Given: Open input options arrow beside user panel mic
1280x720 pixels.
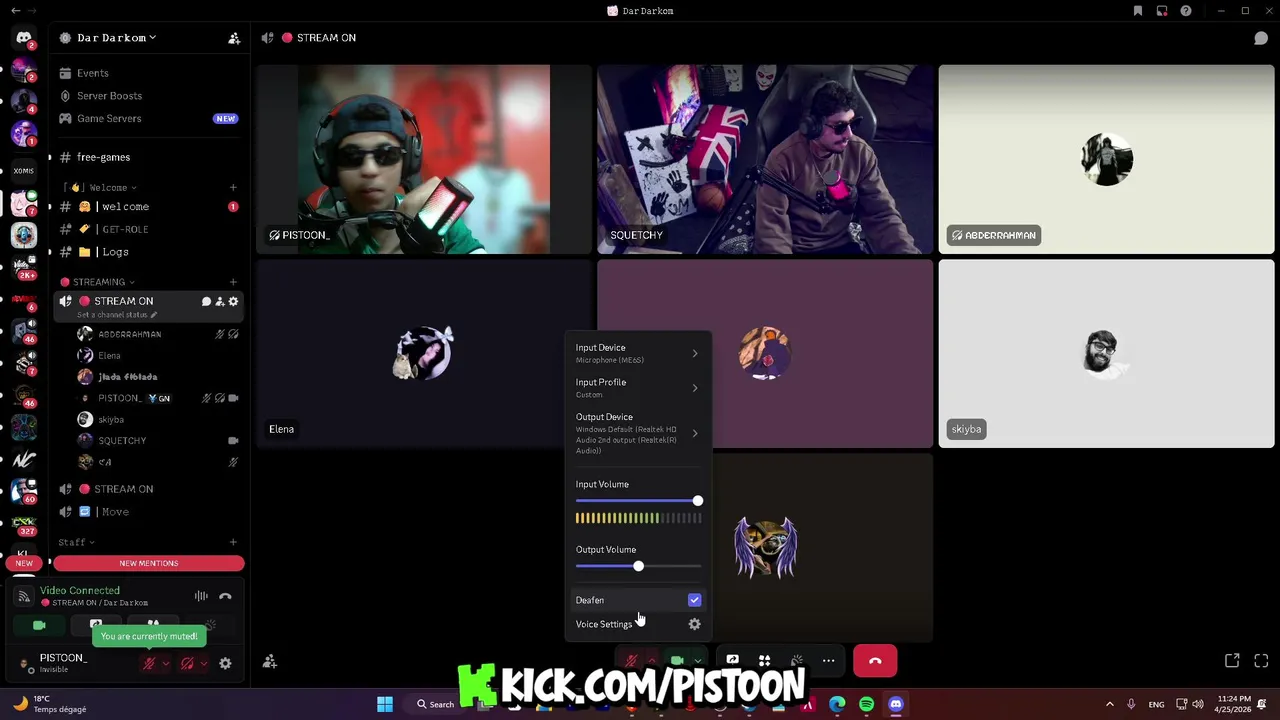Looking at the screenshot, I should [x=166, y=663].
